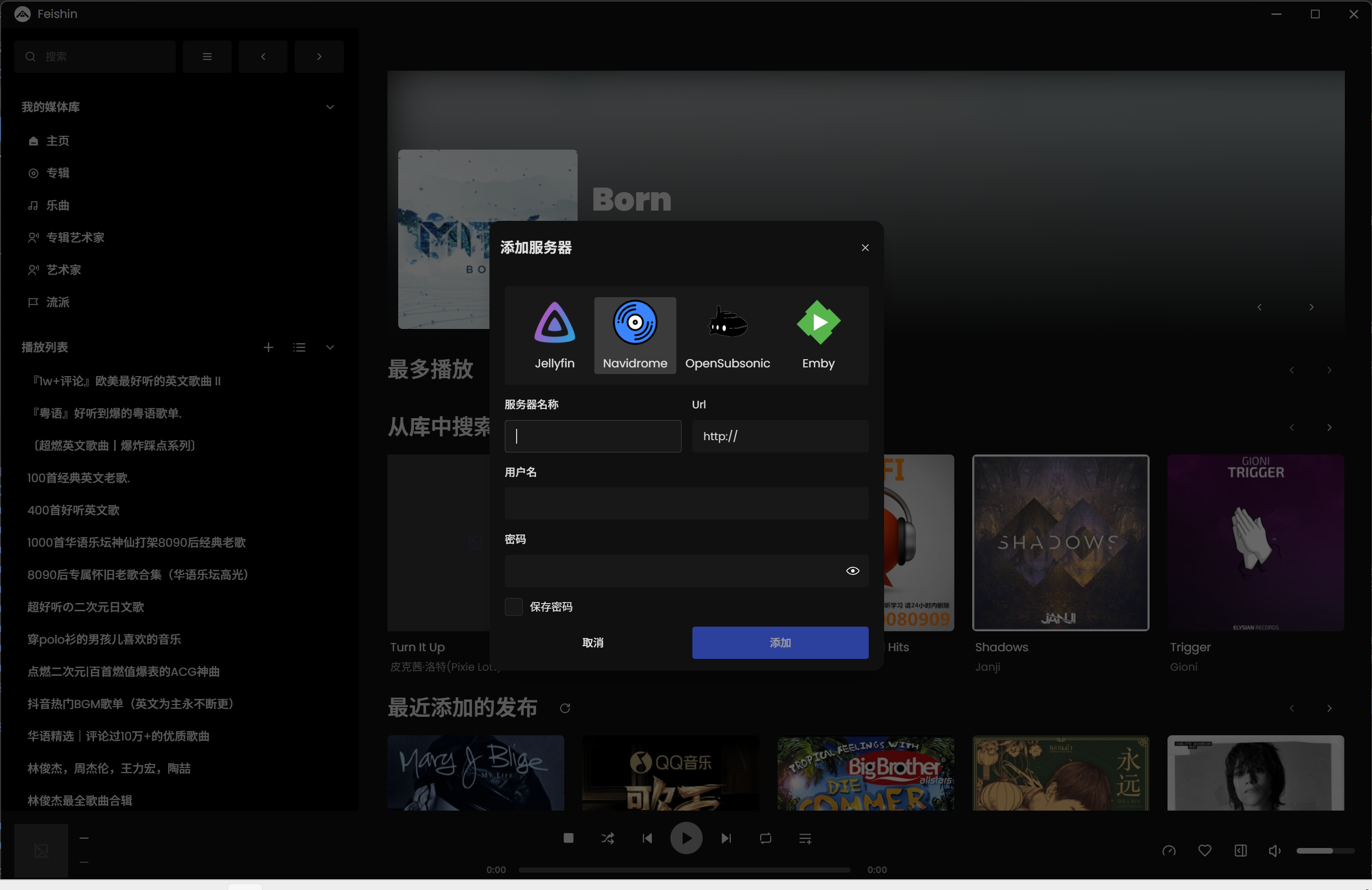Focus the 服务器名称 input field
This screenshot has width=1372, height=890.
click(x=592, y=437)
